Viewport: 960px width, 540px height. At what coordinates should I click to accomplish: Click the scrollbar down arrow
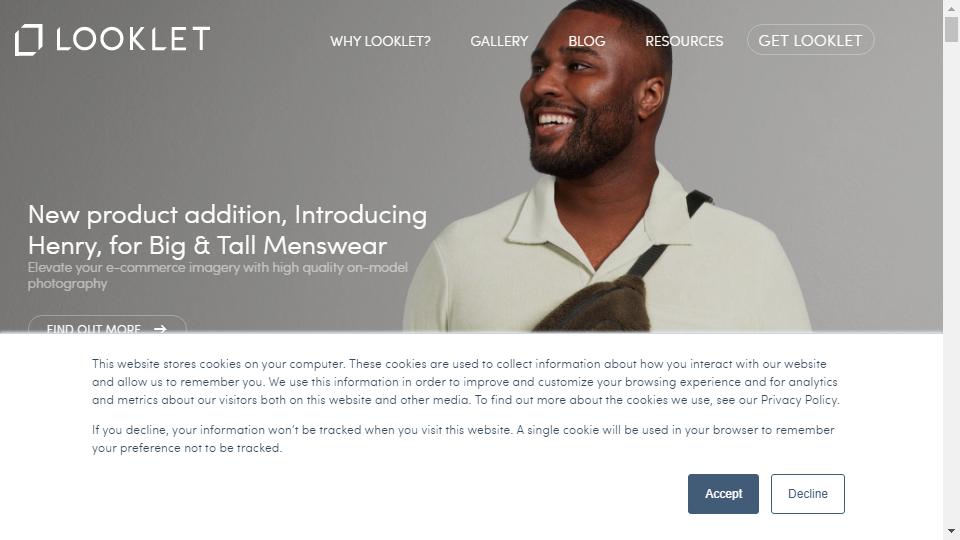951,531
